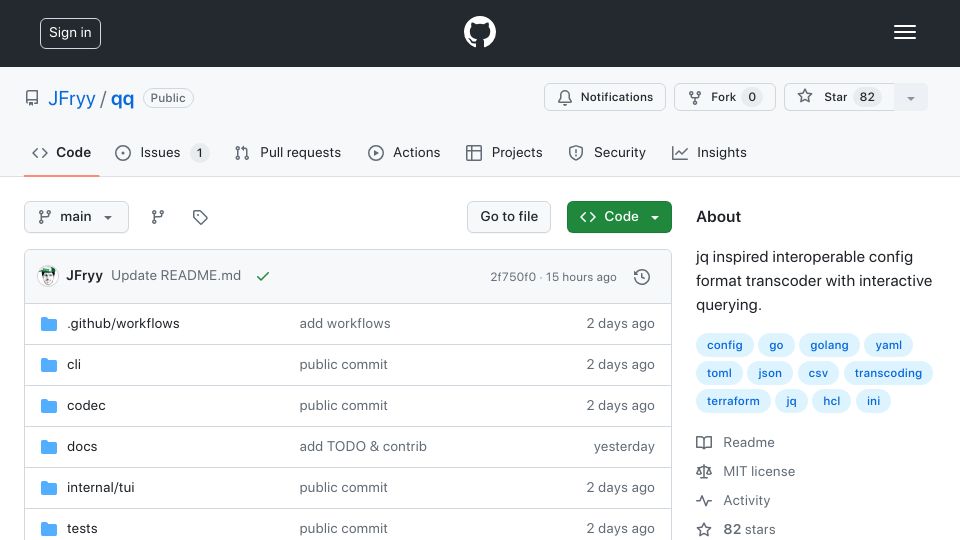Select the csv topic tag
Screen dimensions: 960x540
tap(819, 373)
